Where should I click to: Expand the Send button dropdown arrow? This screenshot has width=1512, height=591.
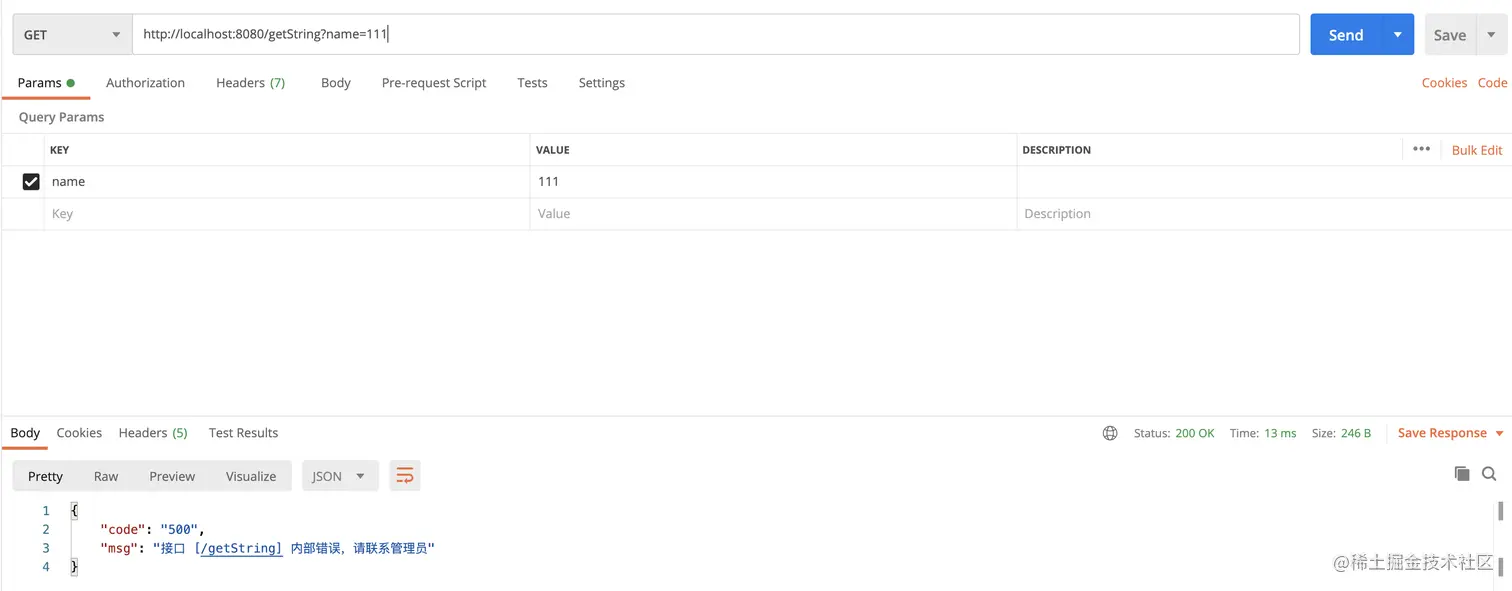coord(1397,34)
